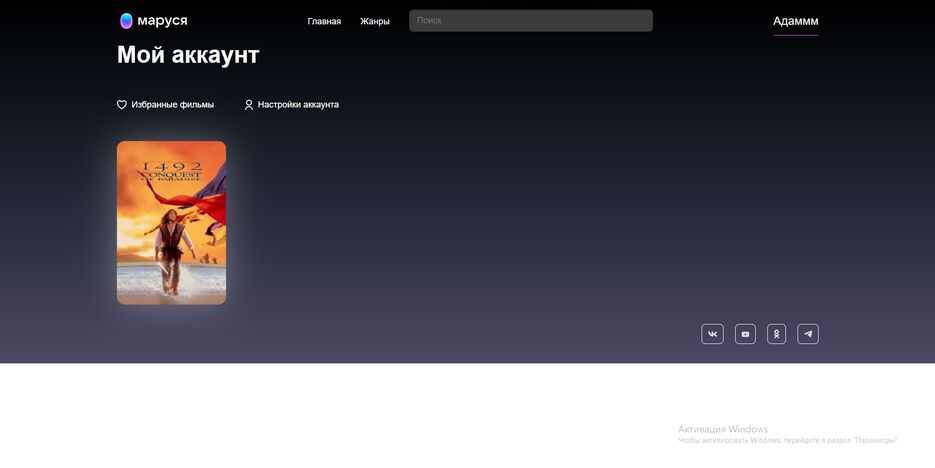Open the 1492 Conquest of Paradise poster
This screenshot has width=935, height=468.
pyautogui.click(x=172, y=223)
